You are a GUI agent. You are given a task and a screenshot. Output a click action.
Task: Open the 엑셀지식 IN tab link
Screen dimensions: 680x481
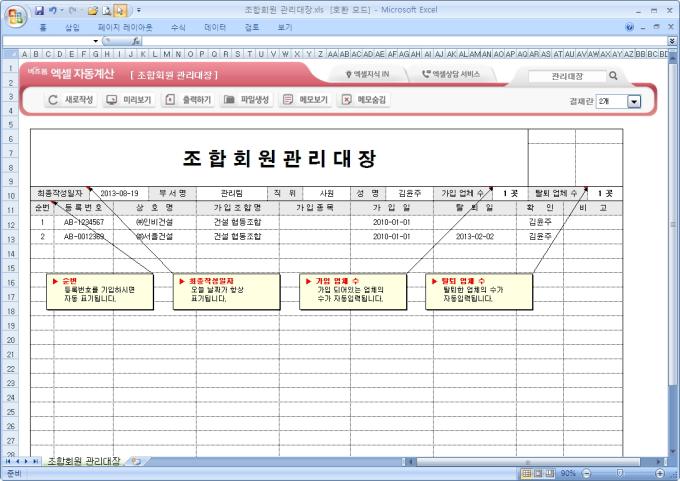(x=367, y=75)
